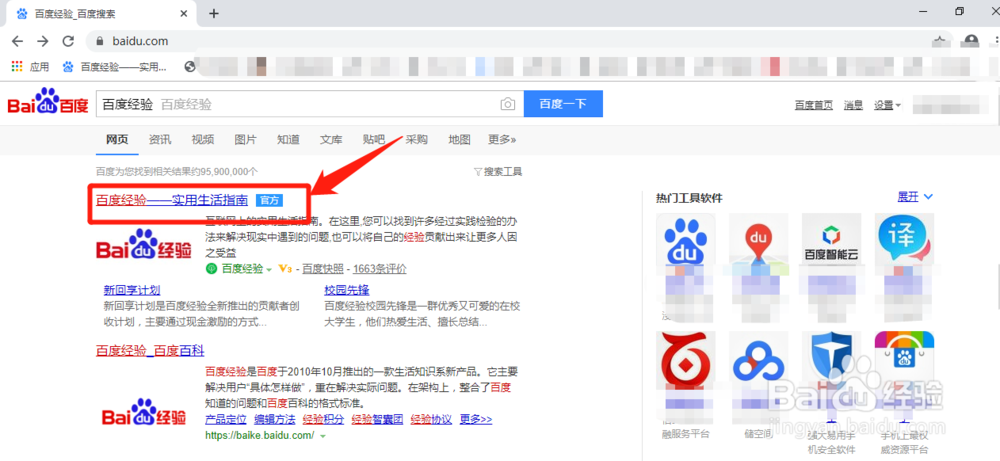Screen dimensions: 1000x461
Task: Click the 更多>> link under 百科 result
Action: tap(476, 420)
